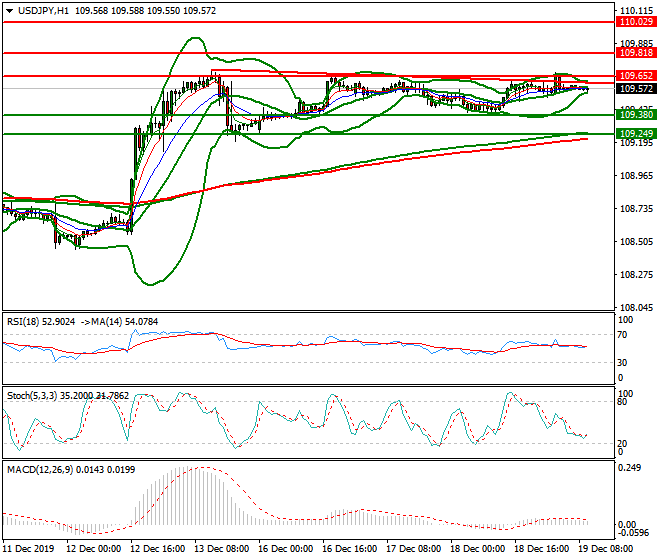The height and width of the screenshot is (560, 660).
Task: Select the 109.652 red price label
Action: [x=636, y=76]
